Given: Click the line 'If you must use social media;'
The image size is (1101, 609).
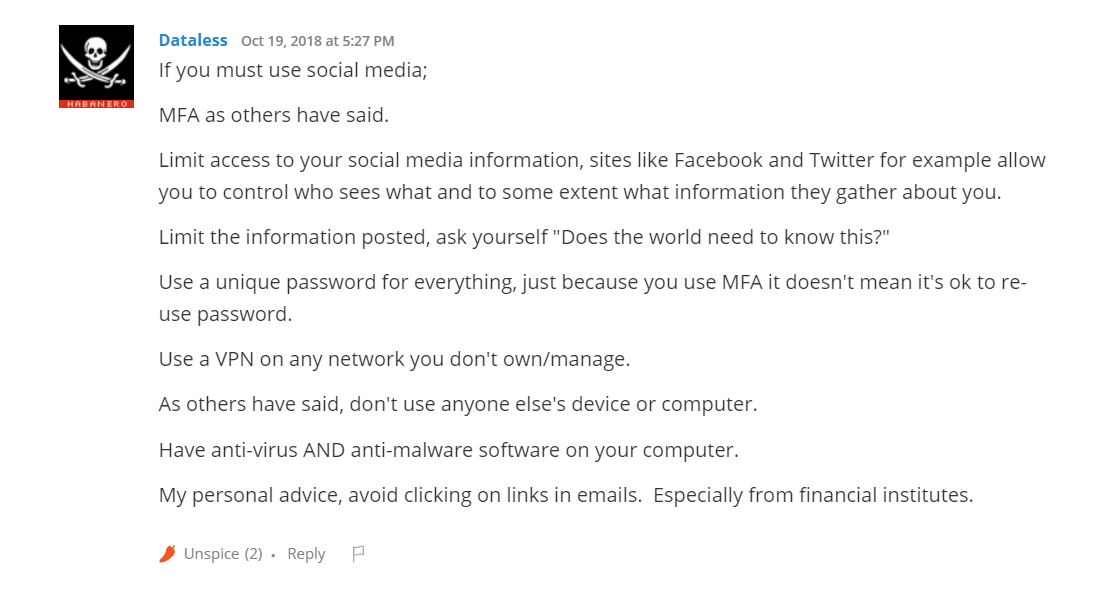Looking at the screenshot, I should [293, 70].
